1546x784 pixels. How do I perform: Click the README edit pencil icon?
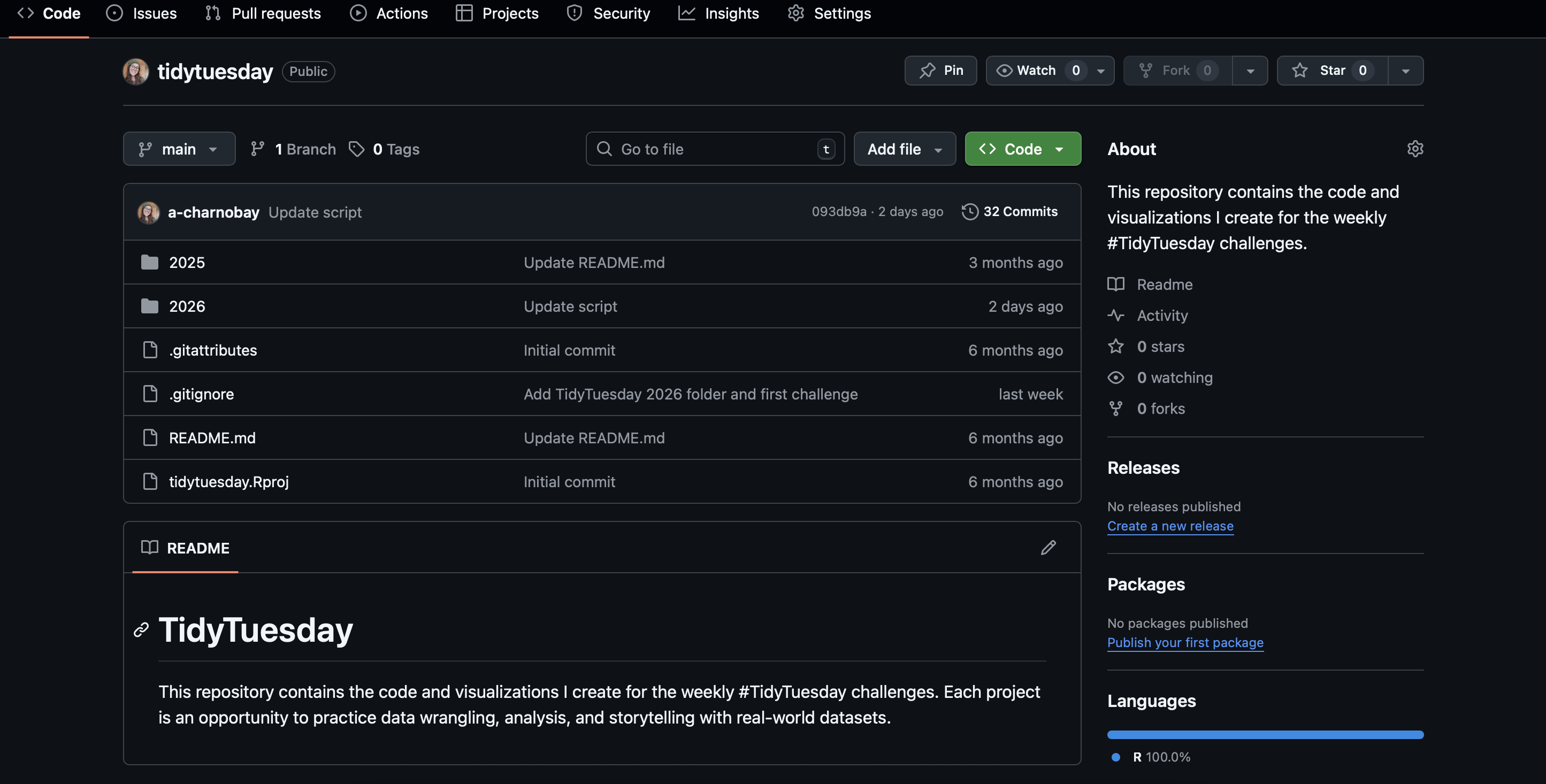1048,548
